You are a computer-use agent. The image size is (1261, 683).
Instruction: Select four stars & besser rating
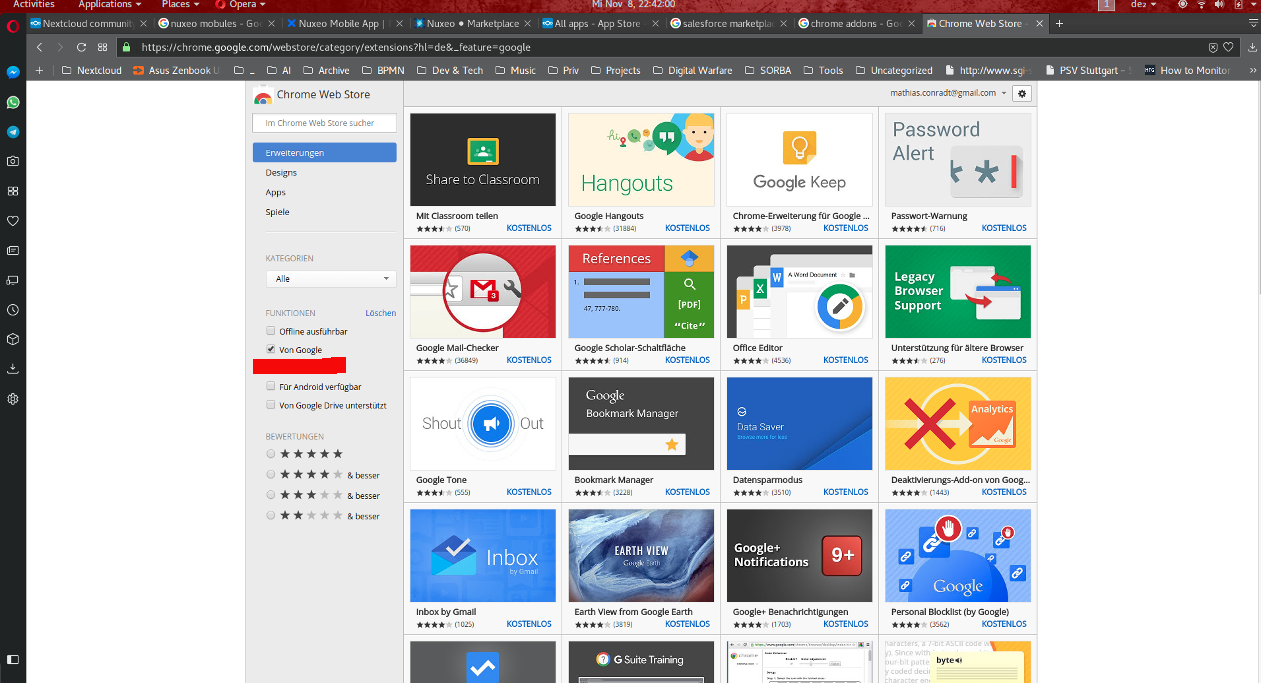coord(271,475)
